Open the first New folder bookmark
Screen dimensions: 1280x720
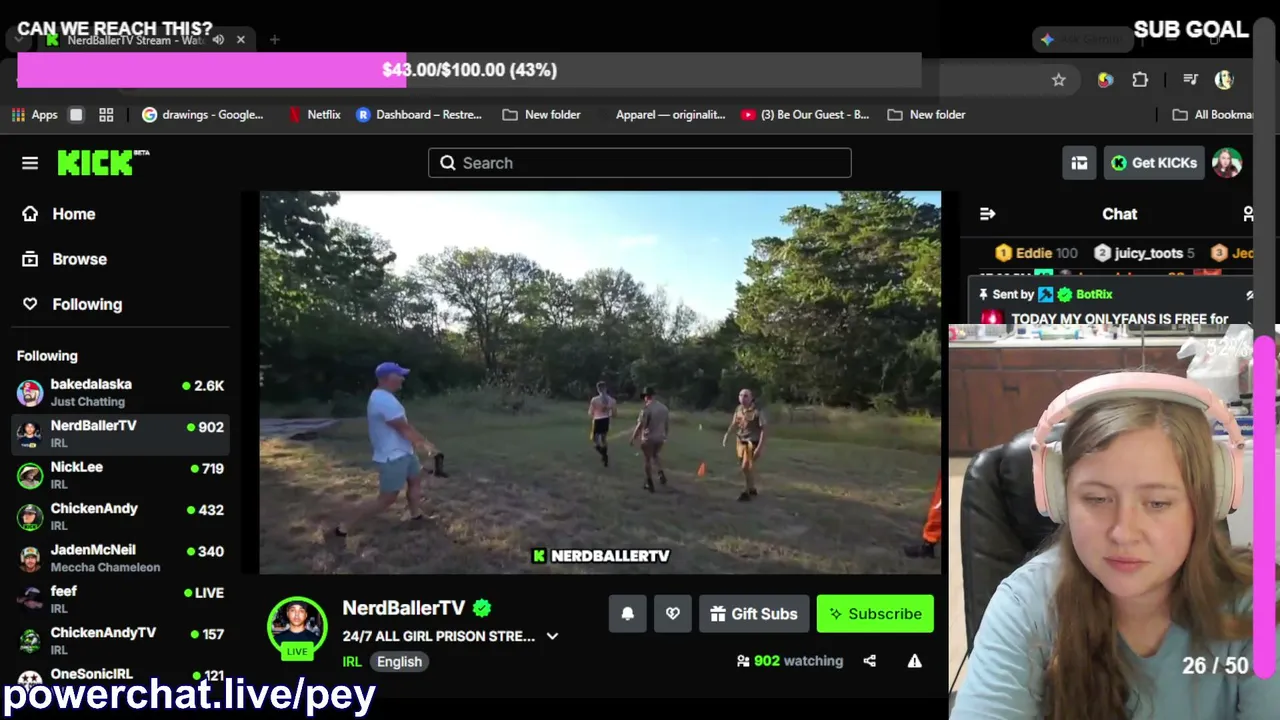541,115
